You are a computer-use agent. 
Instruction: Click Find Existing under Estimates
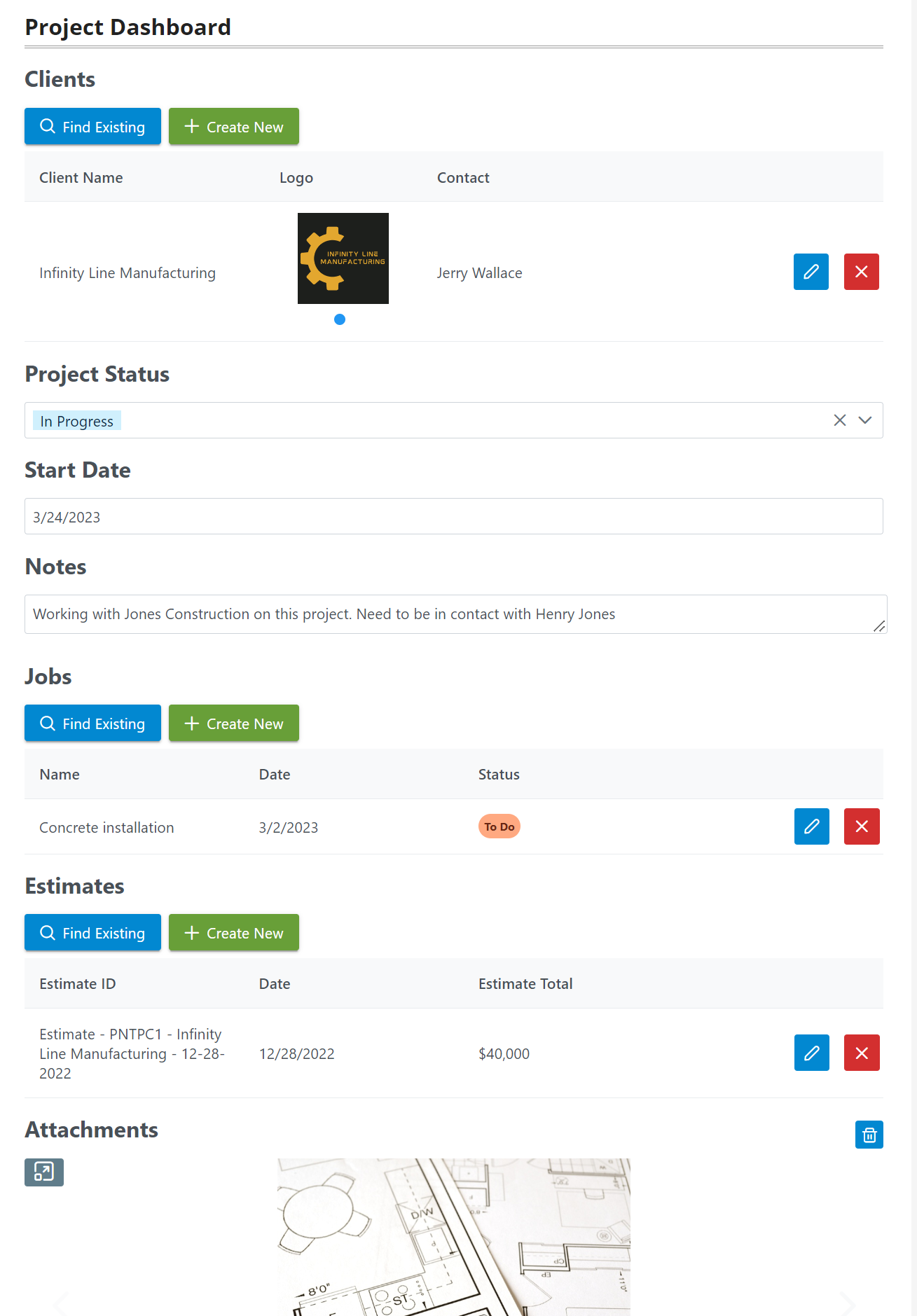coord(92,933)
